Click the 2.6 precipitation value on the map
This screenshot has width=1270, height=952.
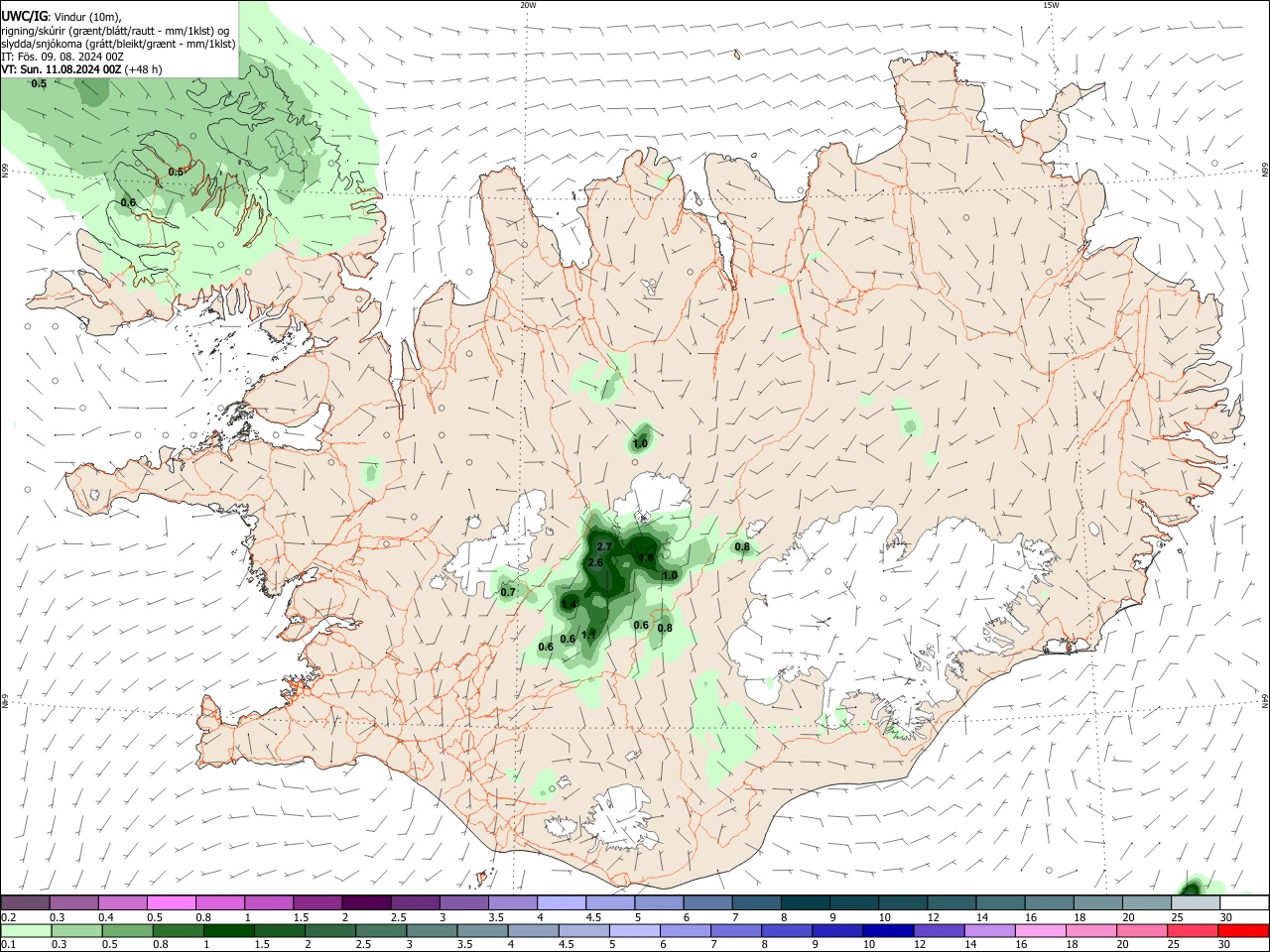(x=595, y=562)
